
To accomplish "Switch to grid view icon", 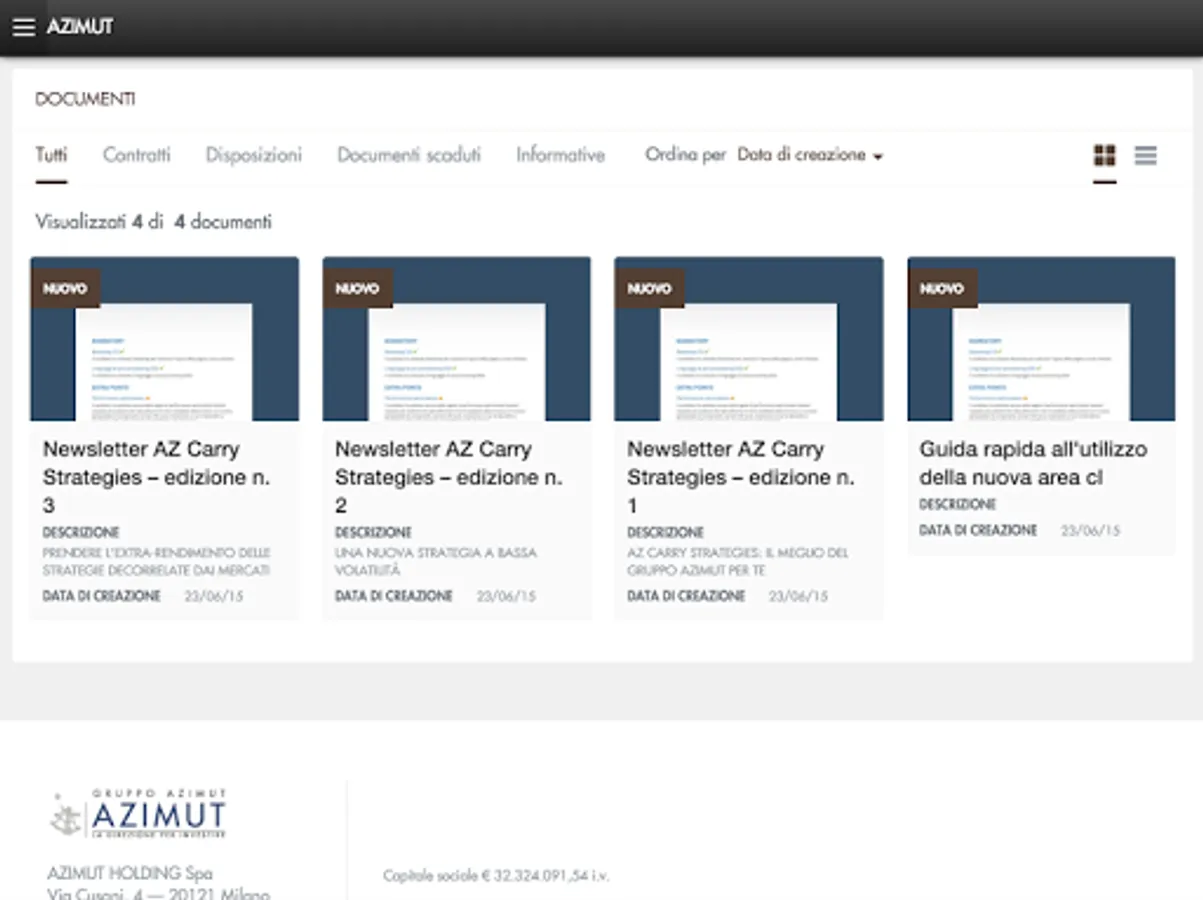I will (x=1104, y=155).
